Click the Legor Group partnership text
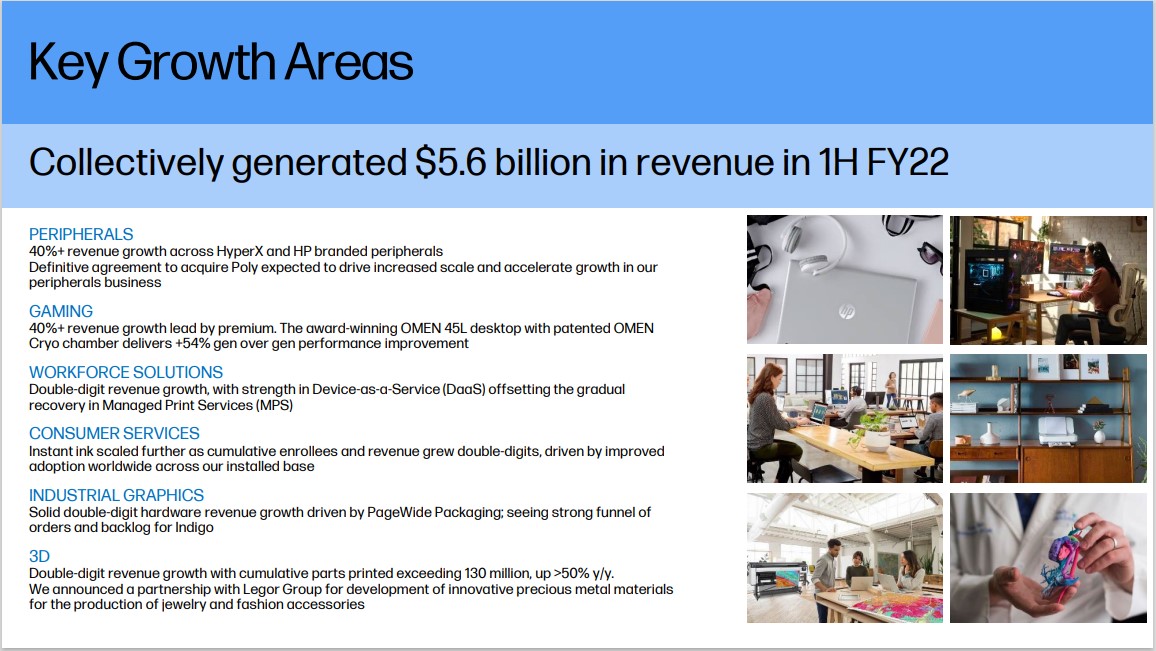1156x651 pixels. tap(351, 596)
